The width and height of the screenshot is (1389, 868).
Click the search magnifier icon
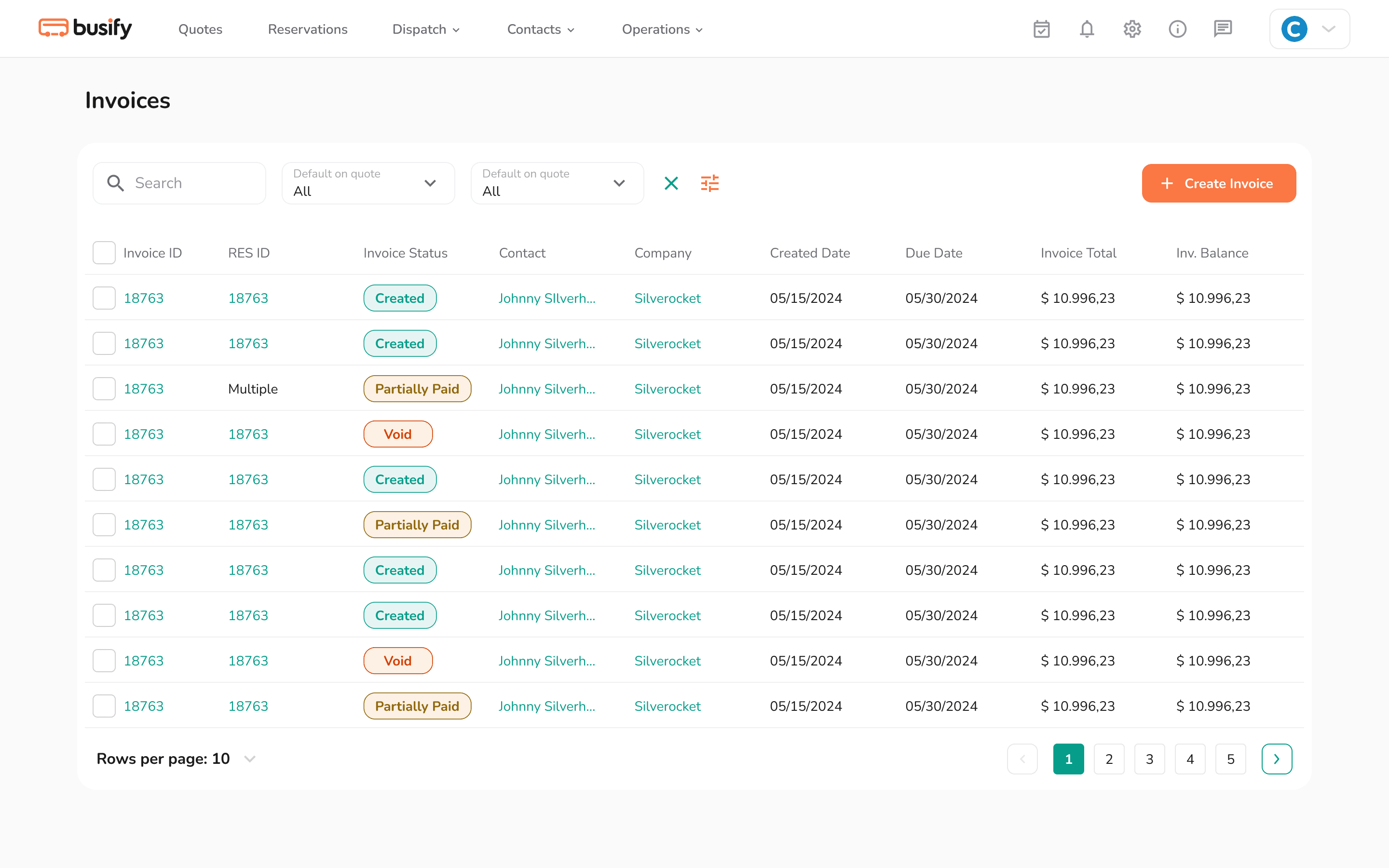pyautogui.click(x=115, y=183)
